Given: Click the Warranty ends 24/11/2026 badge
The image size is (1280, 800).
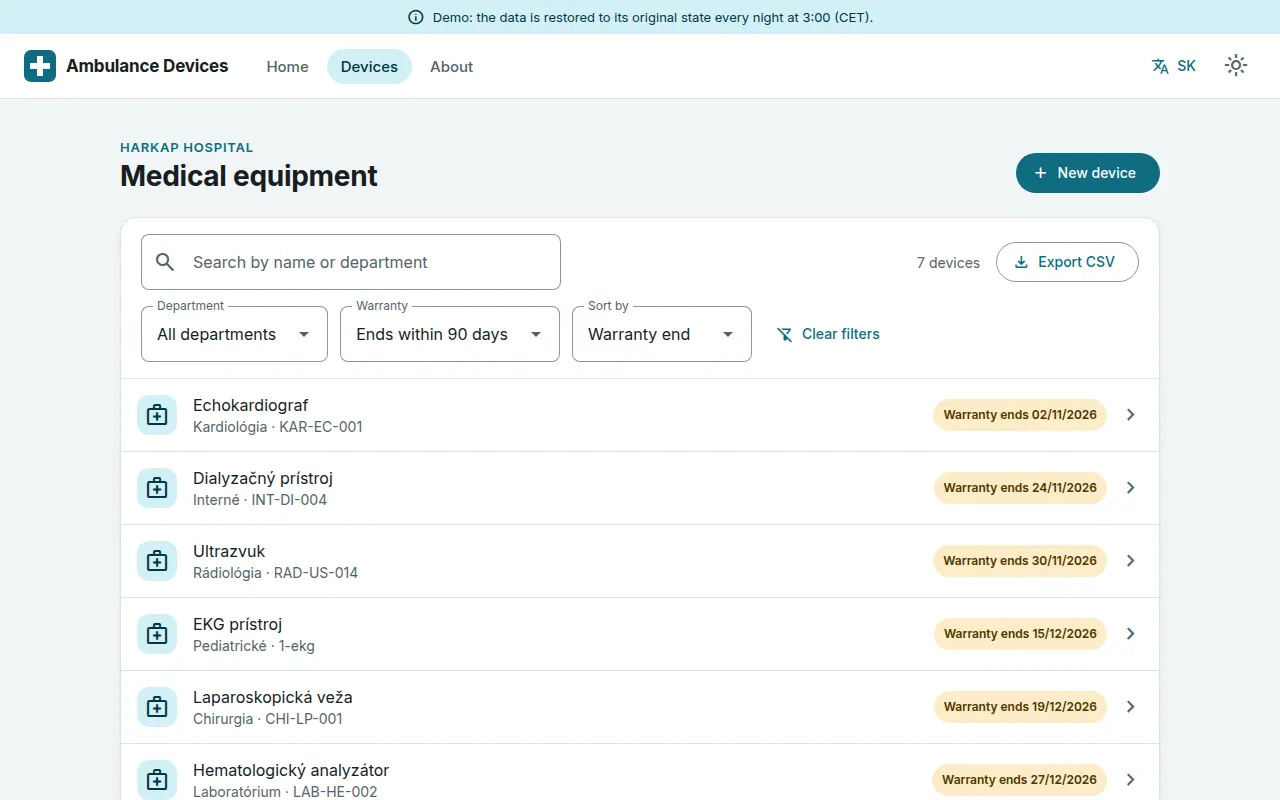Looking at the screenshot, I should tap(1020, 488).
